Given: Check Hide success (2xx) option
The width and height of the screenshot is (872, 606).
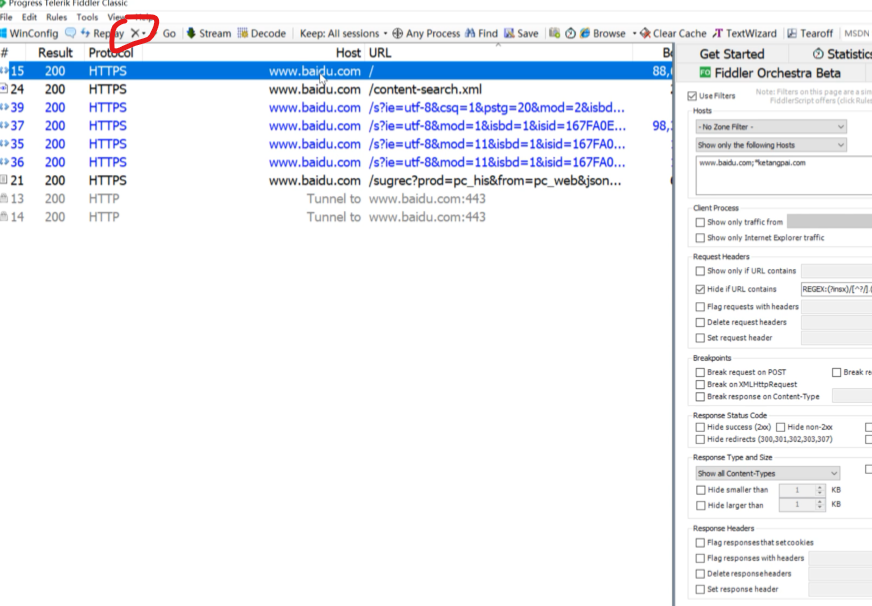Looking at the screenshot, I should point(700,428).
